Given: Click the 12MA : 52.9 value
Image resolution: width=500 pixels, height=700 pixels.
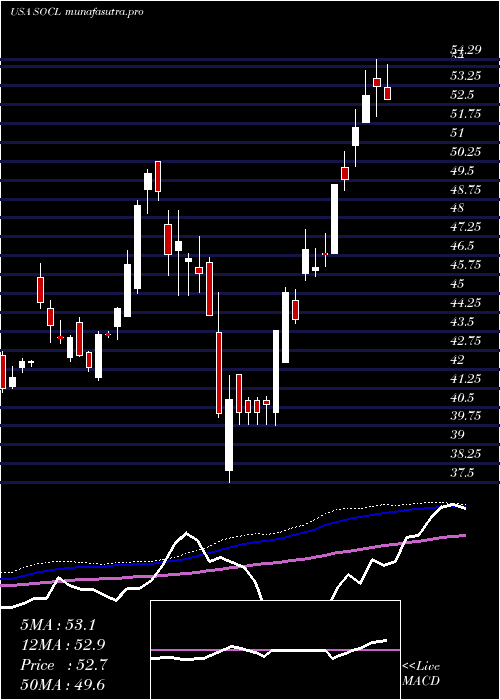Looking at the screenshot, I should click(x=63, y=645).
